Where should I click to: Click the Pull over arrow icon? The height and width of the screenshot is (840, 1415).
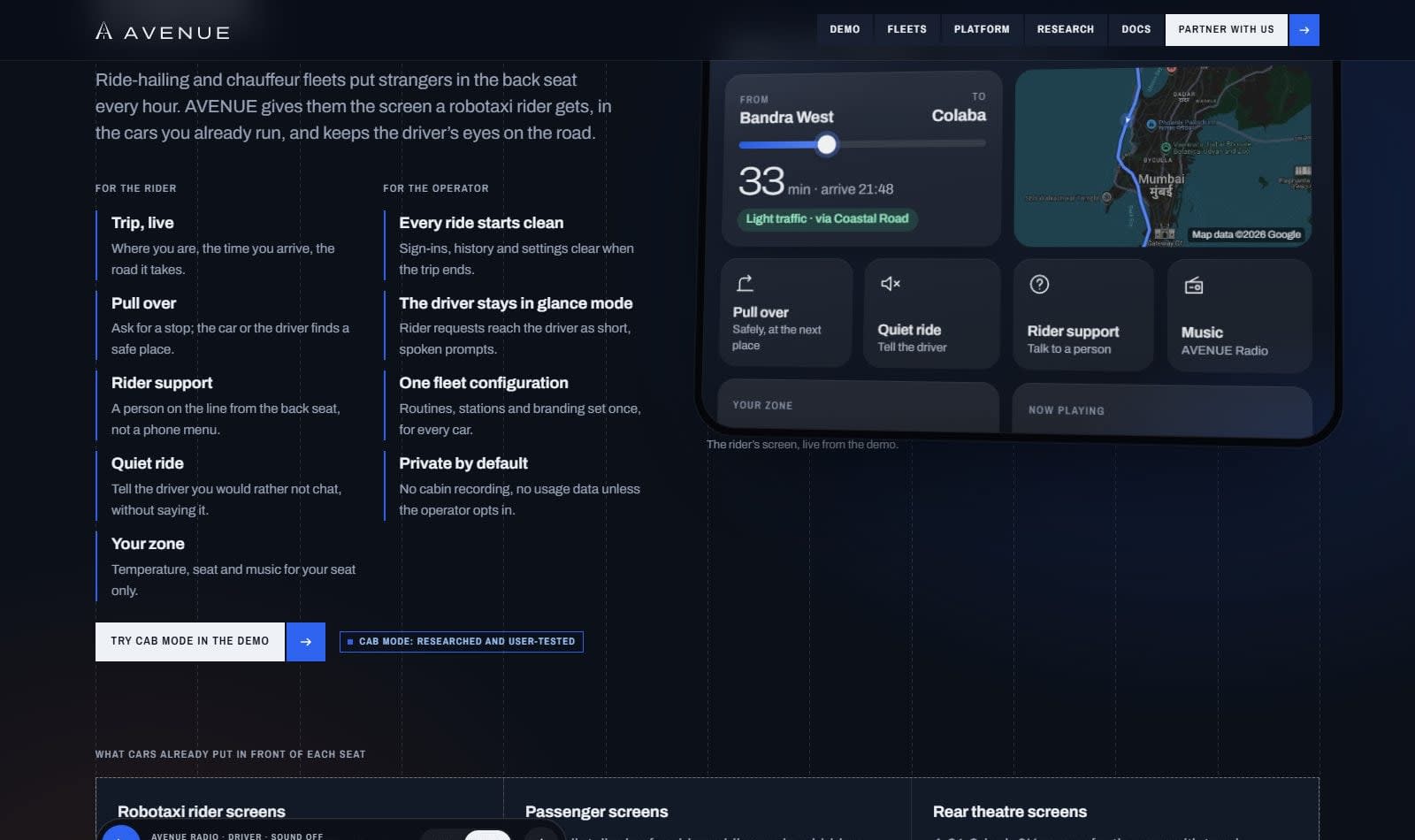click(746, 283)
